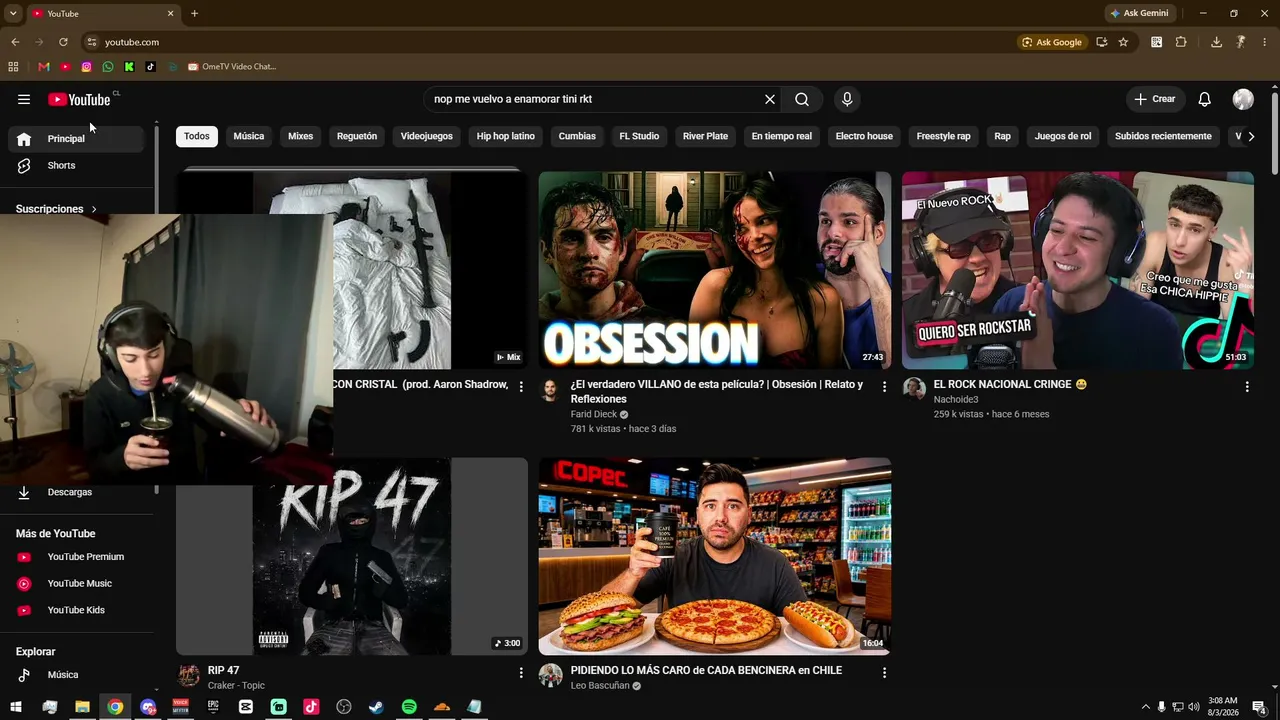Screen dimensions: 1280x720
Task: Open Chrome three-dot menu
Action: (x=1265, y=42)
